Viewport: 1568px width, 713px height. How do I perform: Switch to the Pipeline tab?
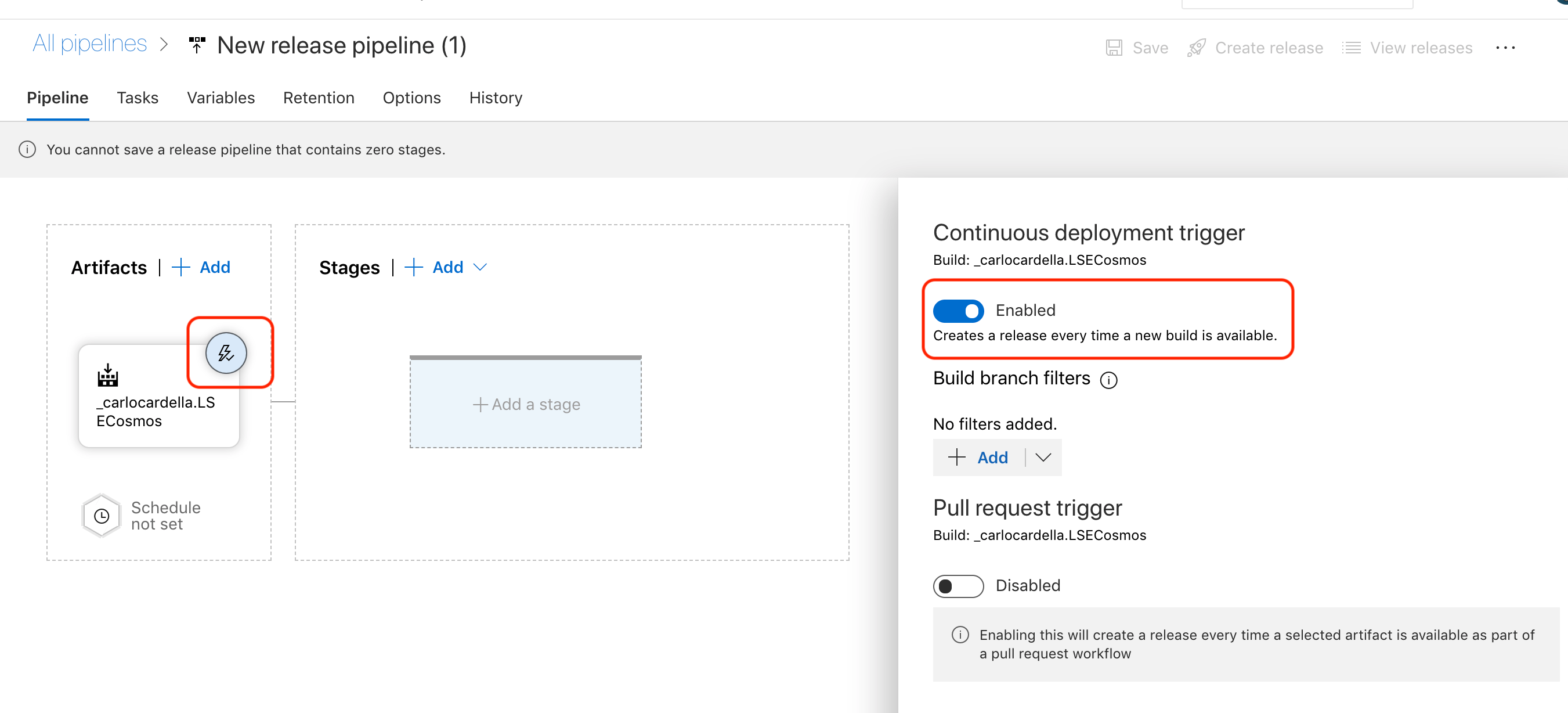tap(58, 98)
